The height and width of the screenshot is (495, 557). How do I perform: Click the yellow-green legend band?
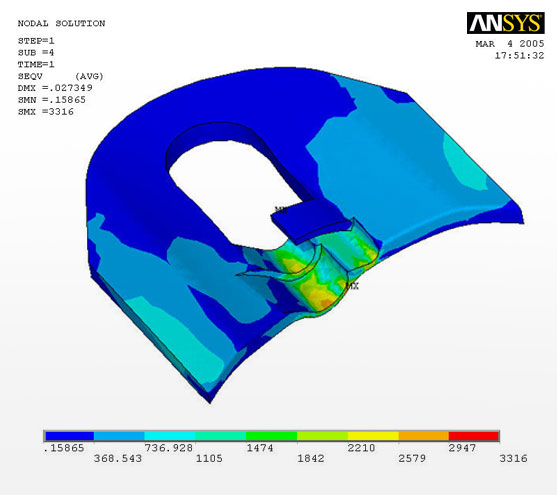point(322,436)
